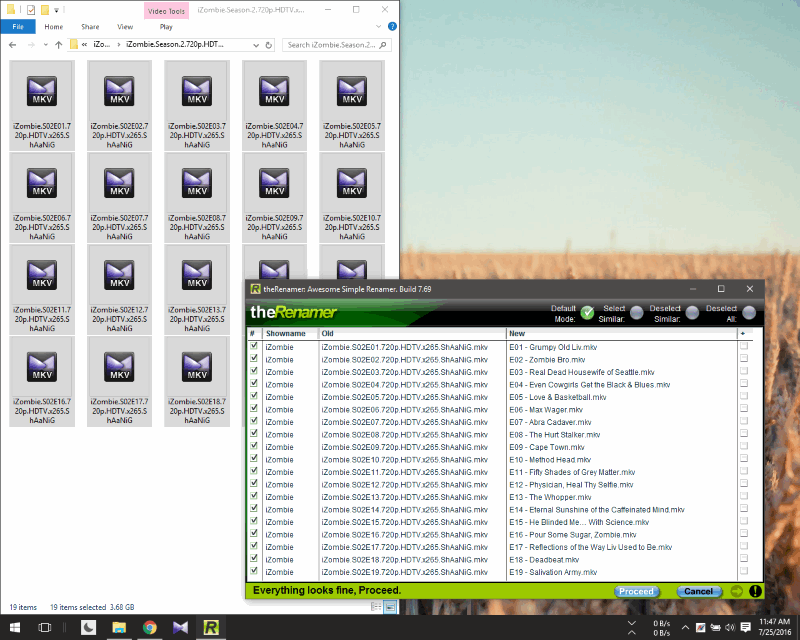This screenshot has height=640, width=800.
Task: Open Task View on the taskbar
Action: (x=45, y=627)
